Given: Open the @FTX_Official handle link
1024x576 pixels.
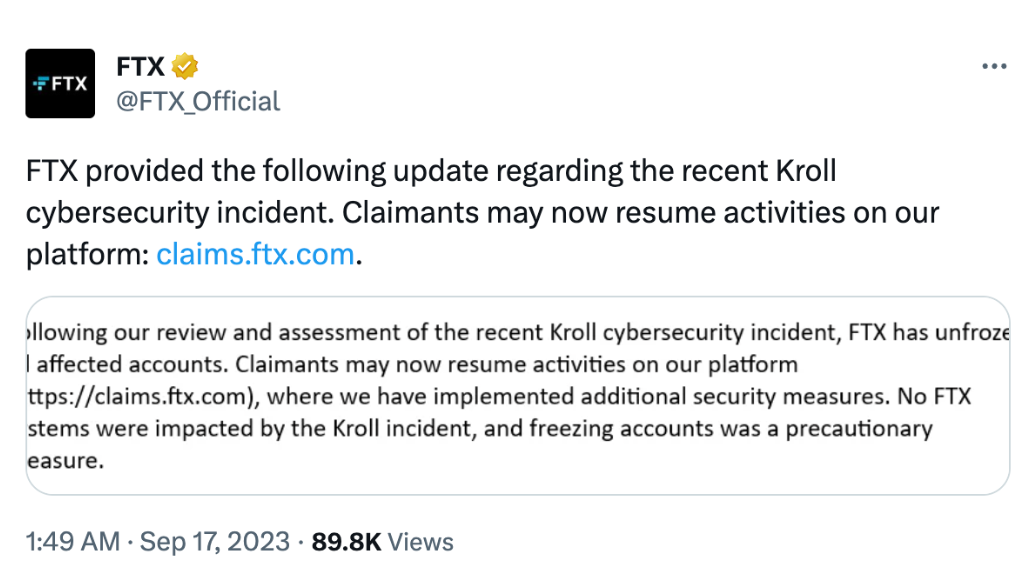Looking at the screenshot, I should [198, 102].
